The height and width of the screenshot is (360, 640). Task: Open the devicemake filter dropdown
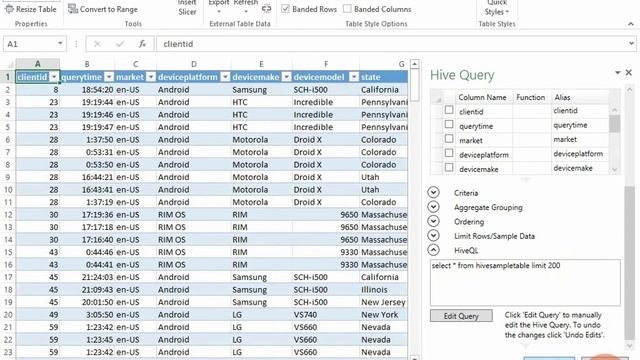coord(287,77)
